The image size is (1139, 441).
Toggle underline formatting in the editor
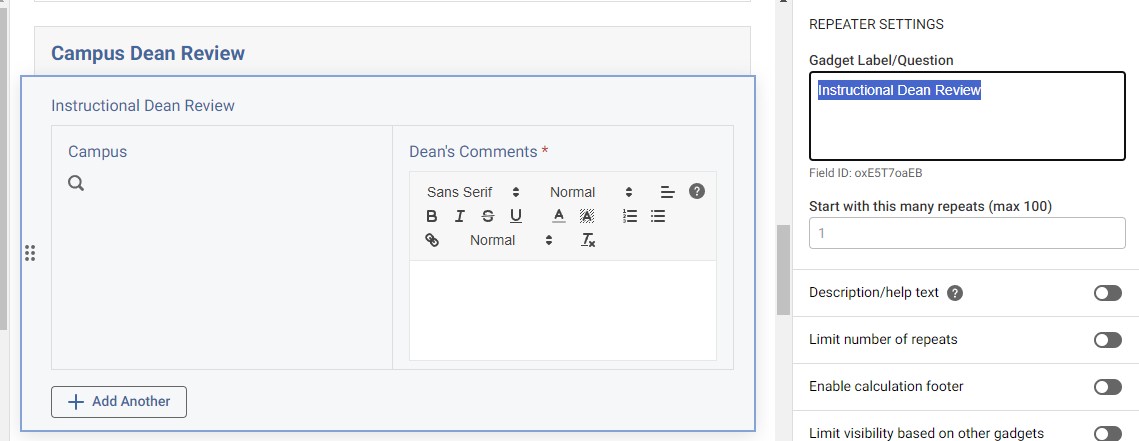[x=515, y=216]
